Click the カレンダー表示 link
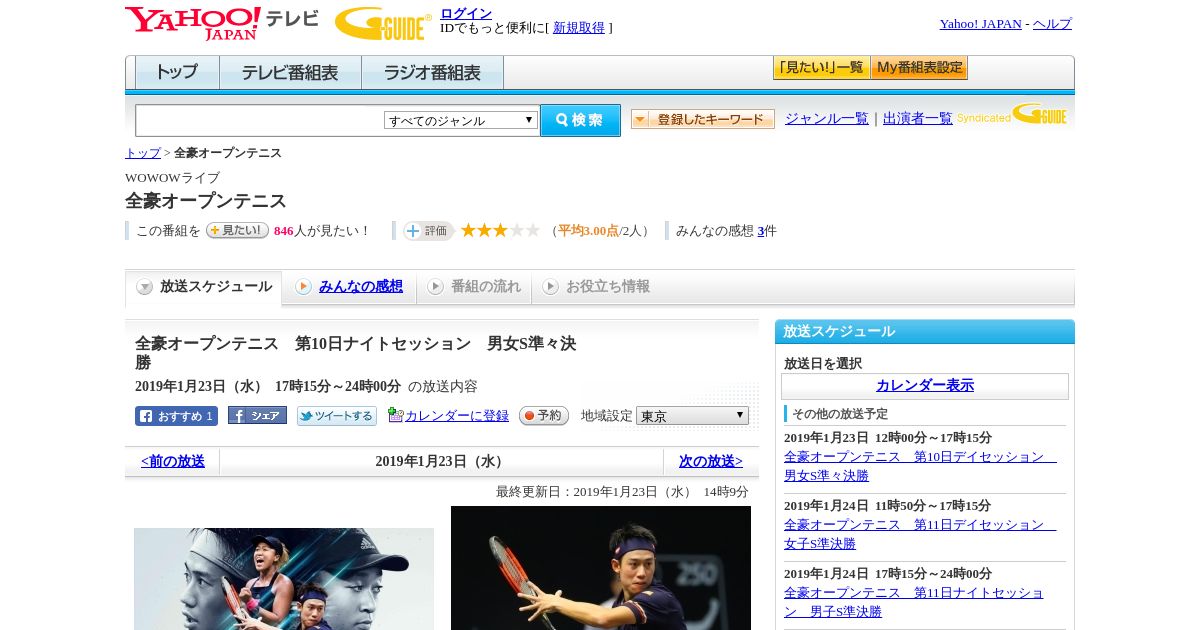The width and height of the screenshot is (1200, 630). click(925, 386)
